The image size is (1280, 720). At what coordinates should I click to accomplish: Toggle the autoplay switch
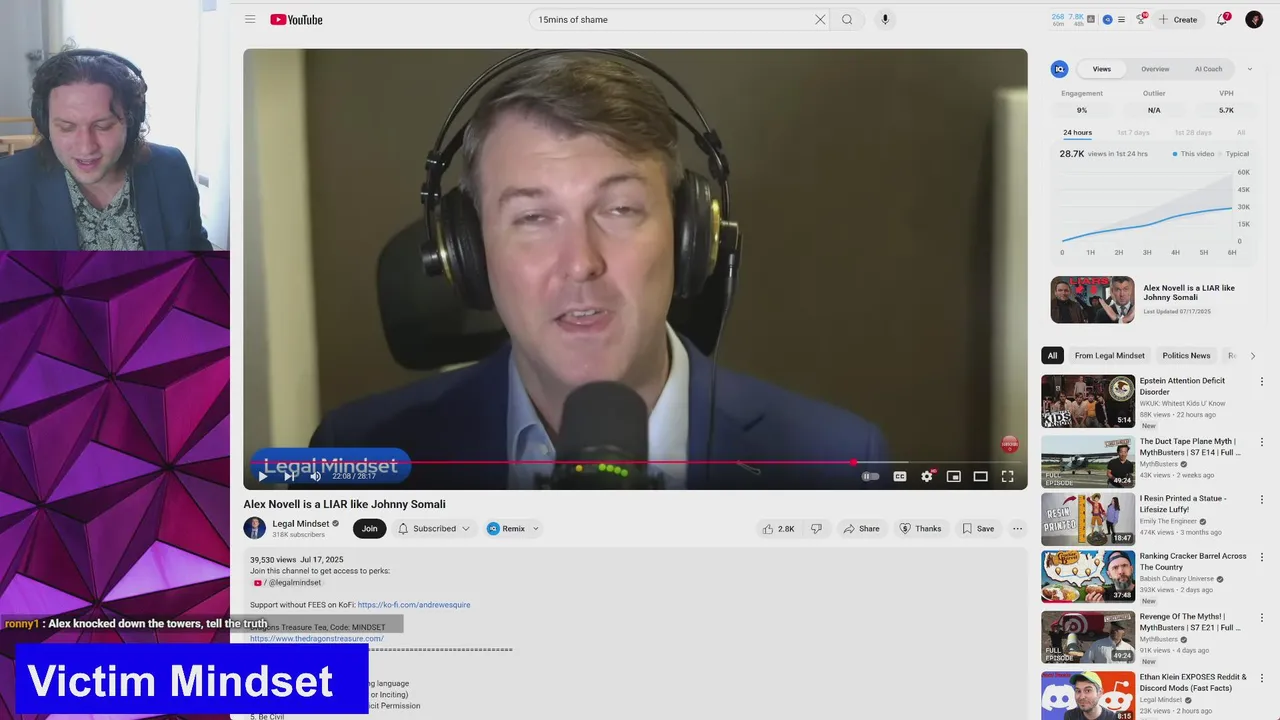870,476
